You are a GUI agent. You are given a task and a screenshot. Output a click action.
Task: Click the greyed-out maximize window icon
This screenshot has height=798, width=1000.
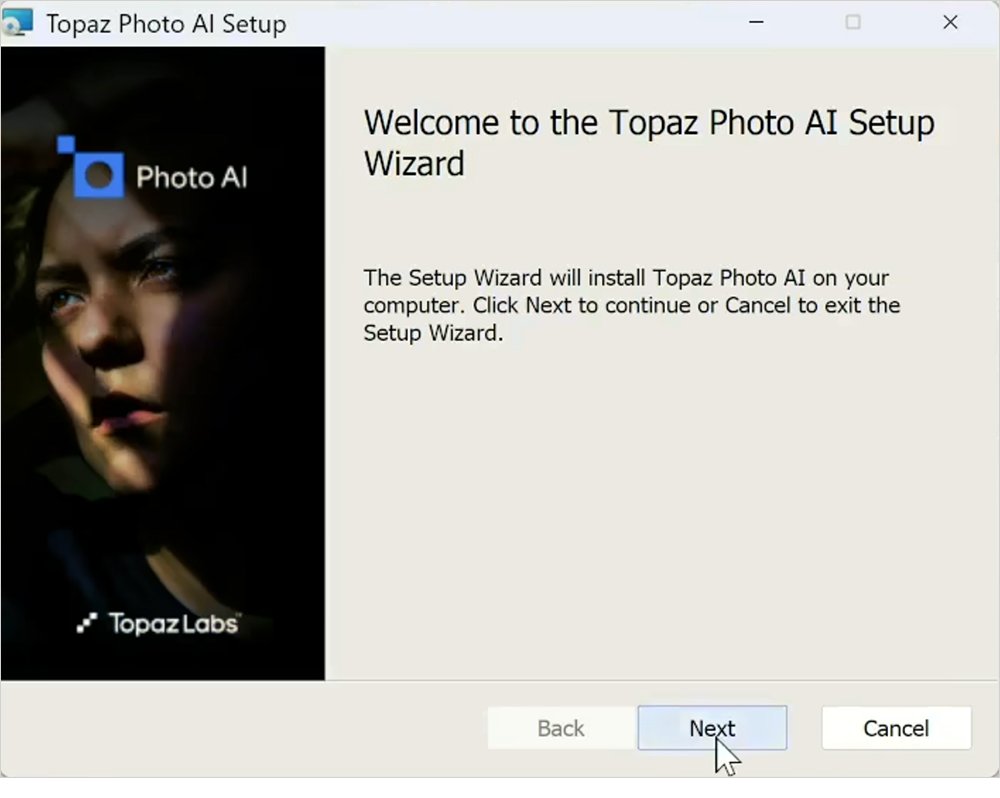(x=853, y=22)
